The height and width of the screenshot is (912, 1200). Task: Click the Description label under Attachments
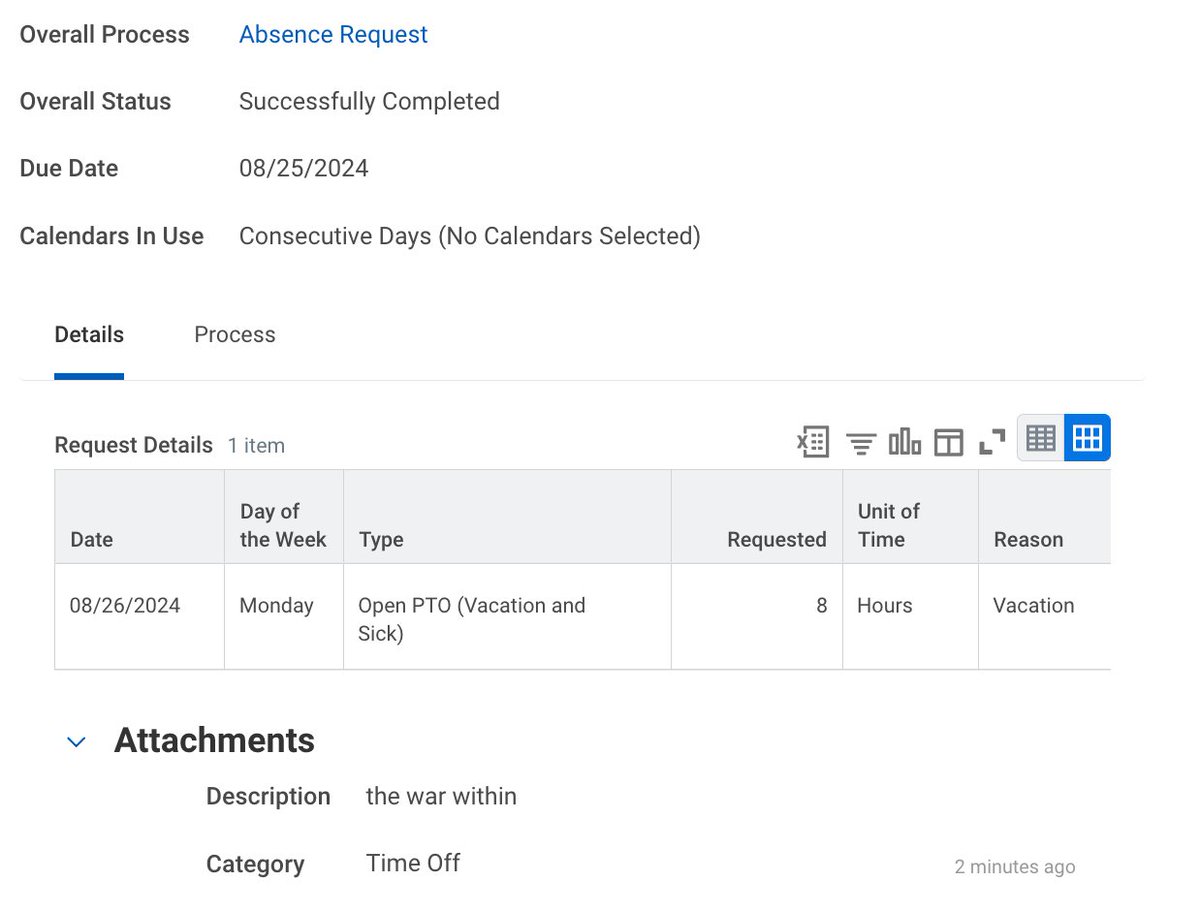268,797
